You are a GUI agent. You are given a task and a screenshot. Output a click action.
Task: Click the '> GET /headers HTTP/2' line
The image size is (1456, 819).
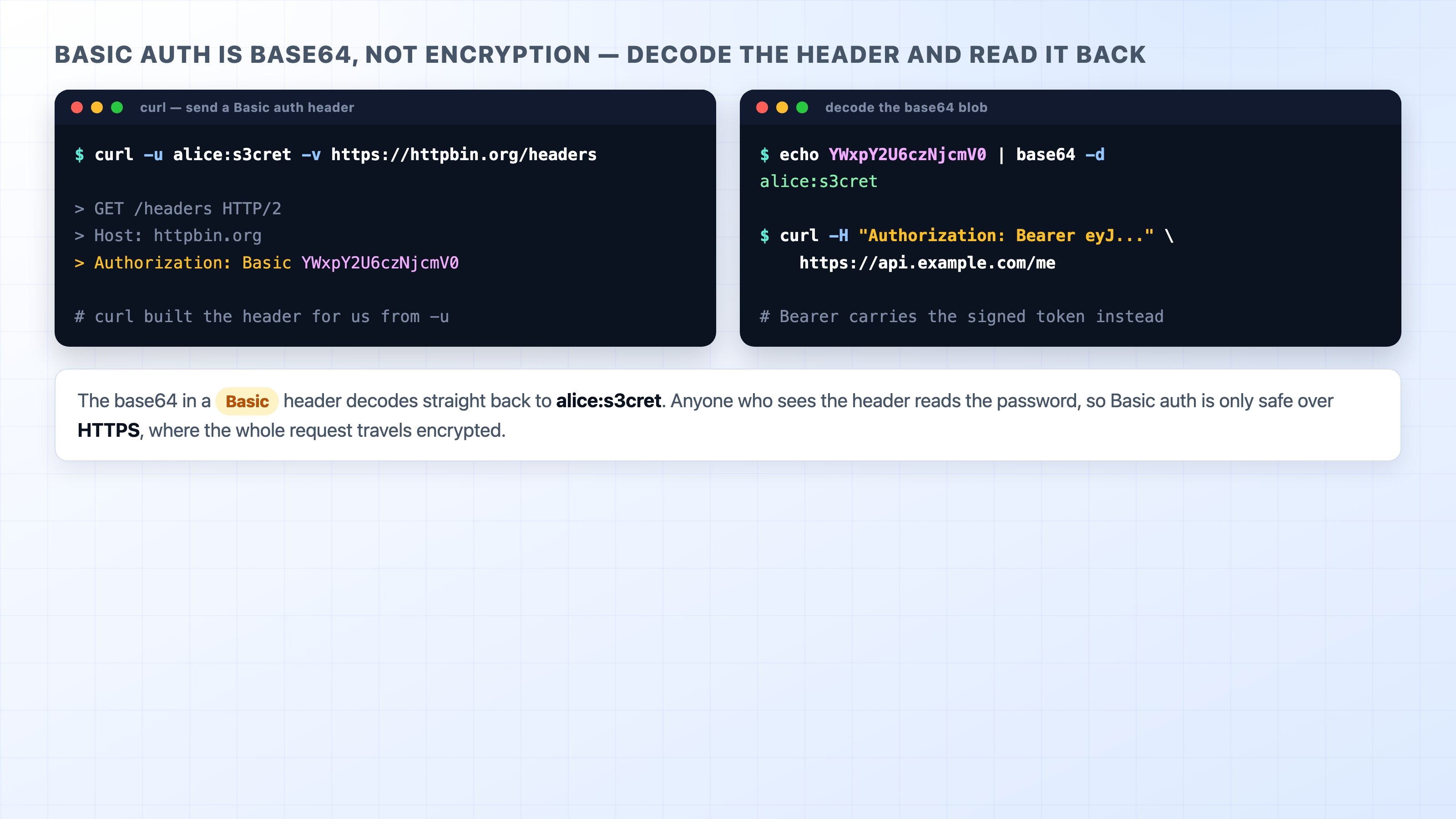178,208
